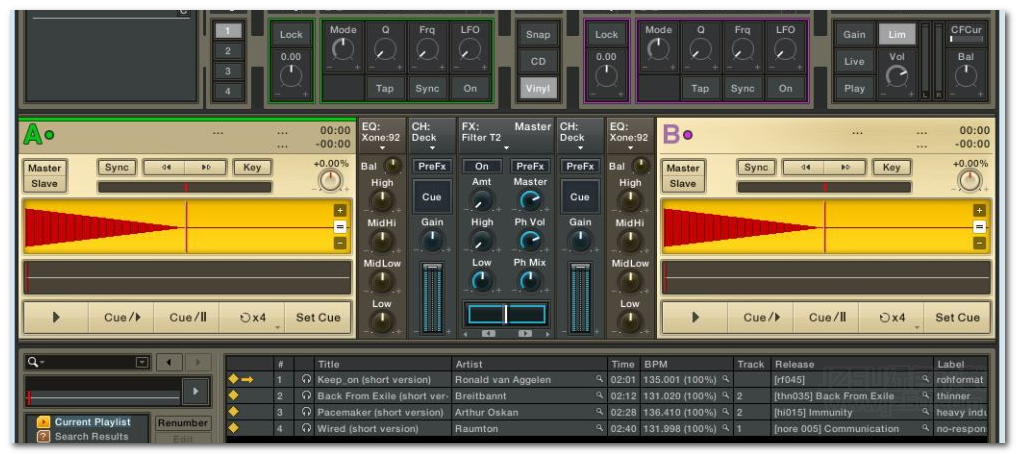Click the left effect unit Tap button
The width and height of the screenshot is (1016, 454).
385,89
